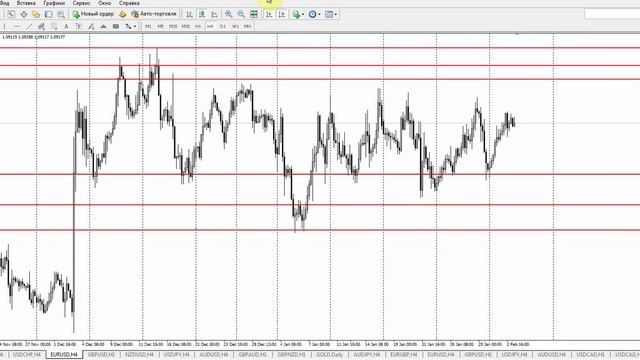Switch to D1 timeframe
640x360 pixels.
223,26
